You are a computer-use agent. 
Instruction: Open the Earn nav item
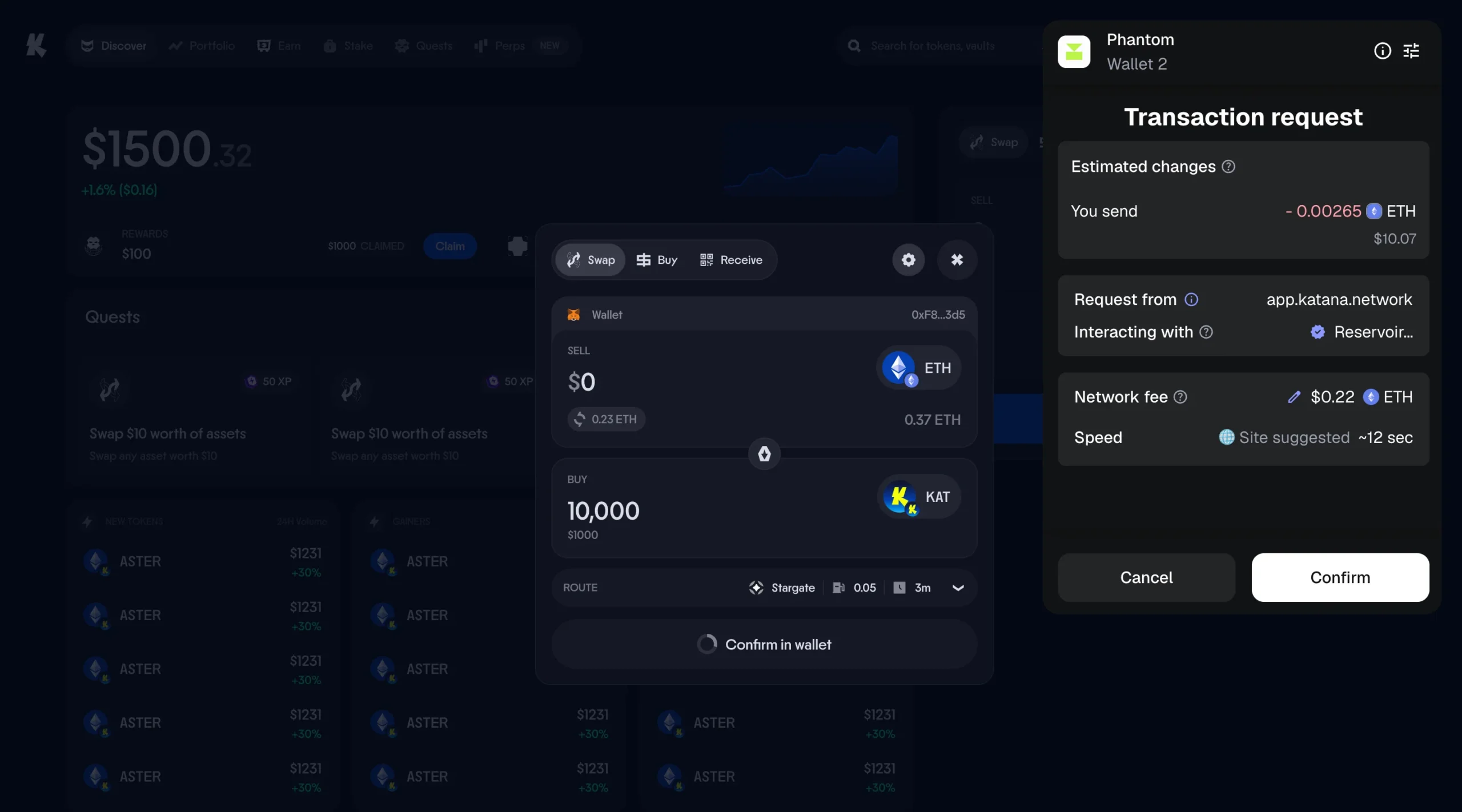pyautogui.click(x=279, y=46)
